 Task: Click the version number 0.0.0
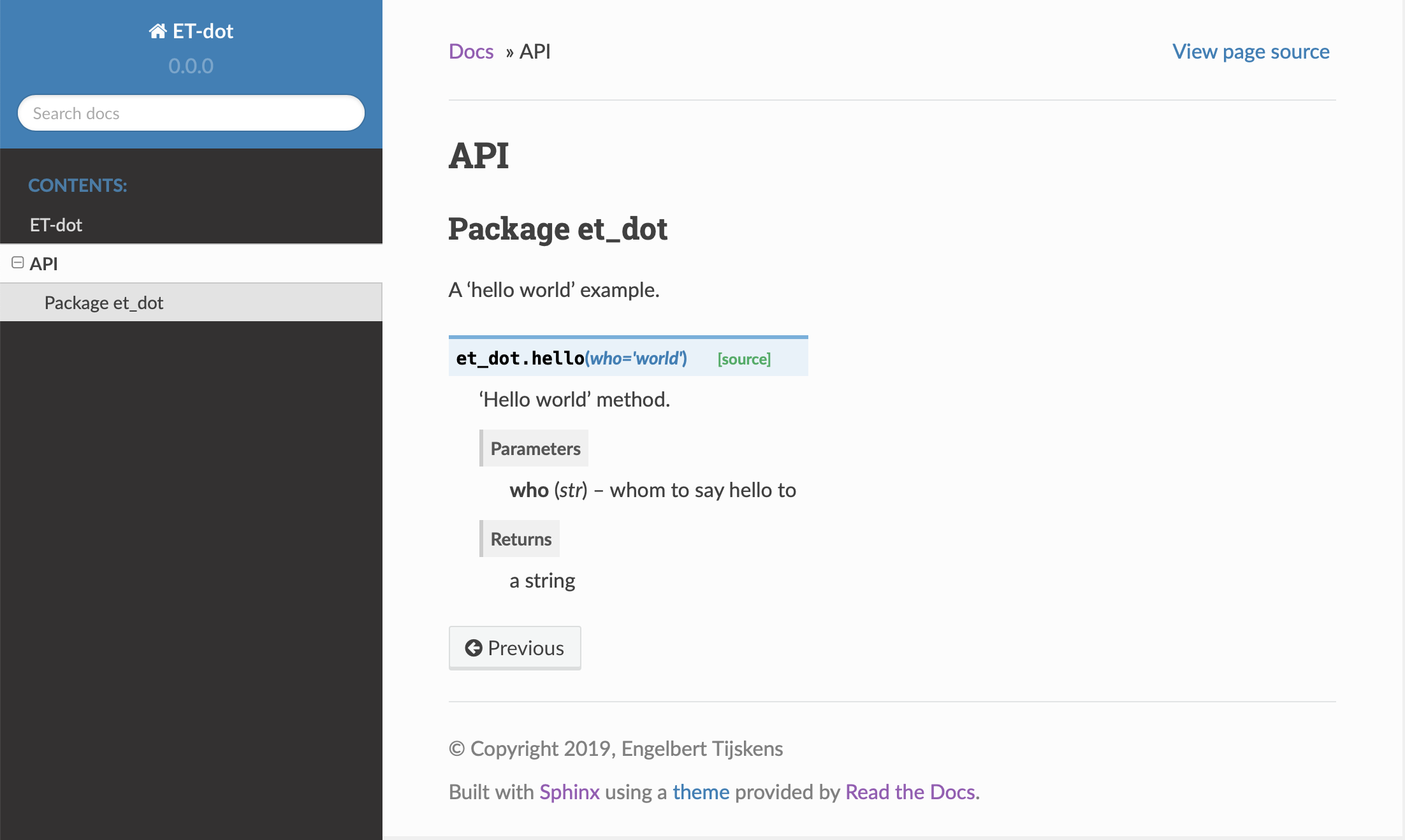(x=191, y=66)
